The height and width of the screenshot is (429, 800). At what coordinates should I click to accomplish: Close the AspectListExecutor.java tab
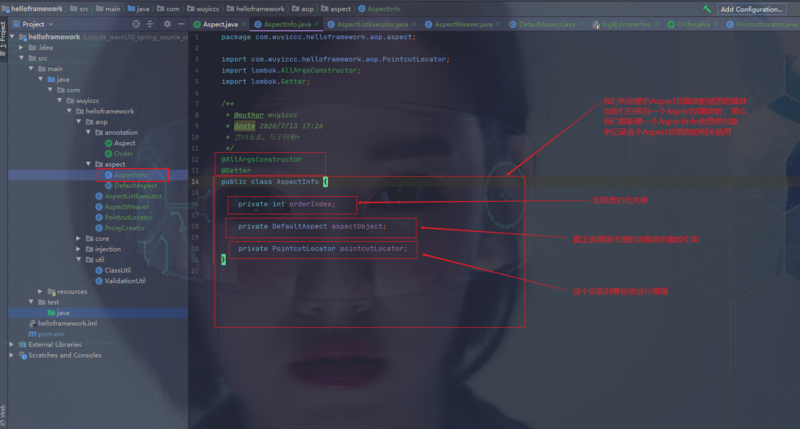click(x=414, y=24)
